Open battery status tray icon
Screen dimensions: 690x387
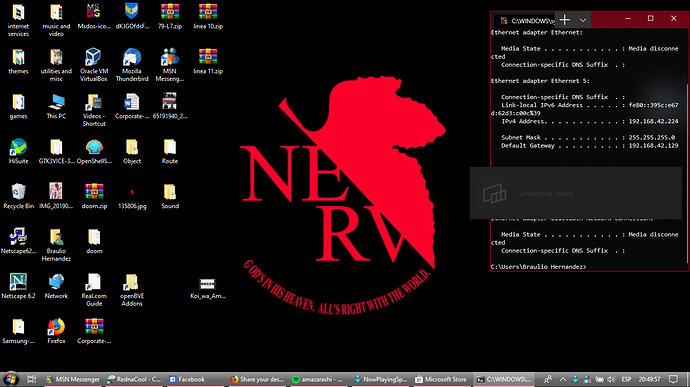(x=599, y=379)
